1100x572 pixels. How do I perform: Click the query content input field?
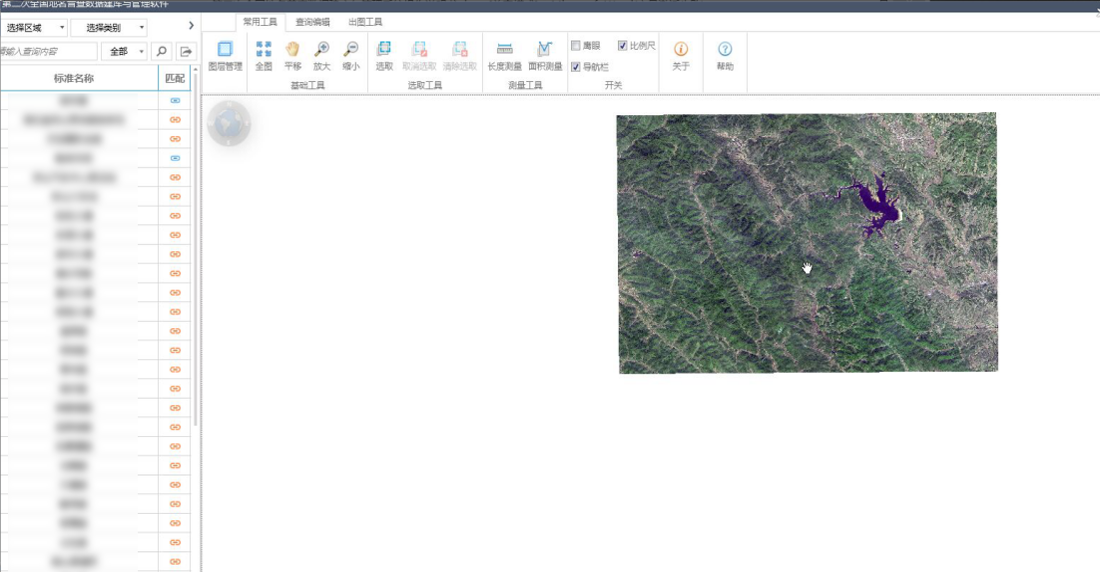pos(48,51)
